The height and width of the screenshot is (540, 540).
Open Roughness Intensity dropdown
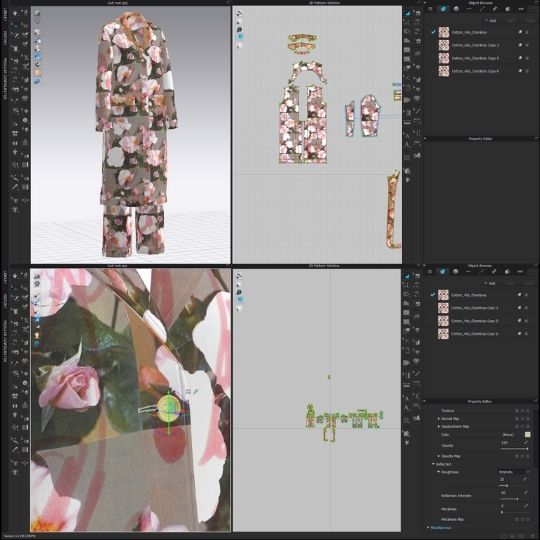click(x=513, y=472)
